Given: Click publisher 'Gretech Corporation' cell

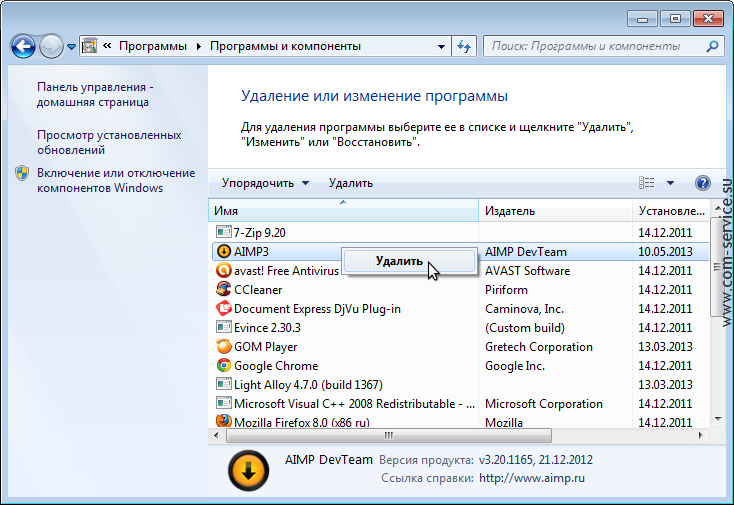Looking at the screenshot, I should point(539,347).
